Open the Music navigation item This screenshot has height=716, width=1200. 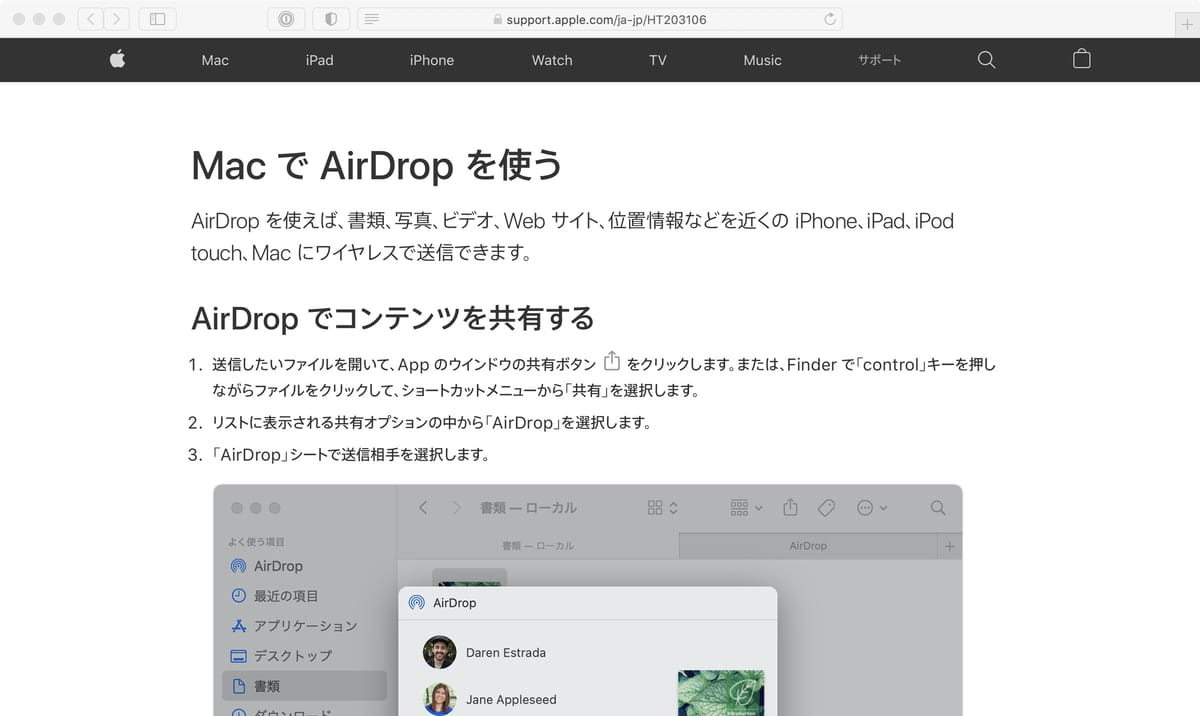click(762, 60)
